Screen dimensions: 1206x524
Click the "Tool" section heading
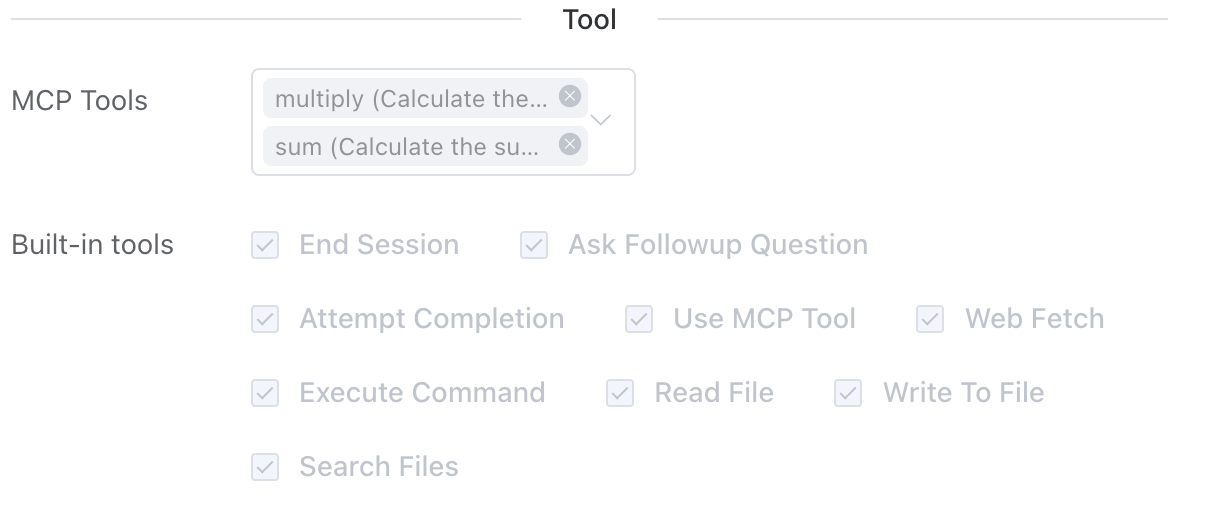[x=590, y=19]
